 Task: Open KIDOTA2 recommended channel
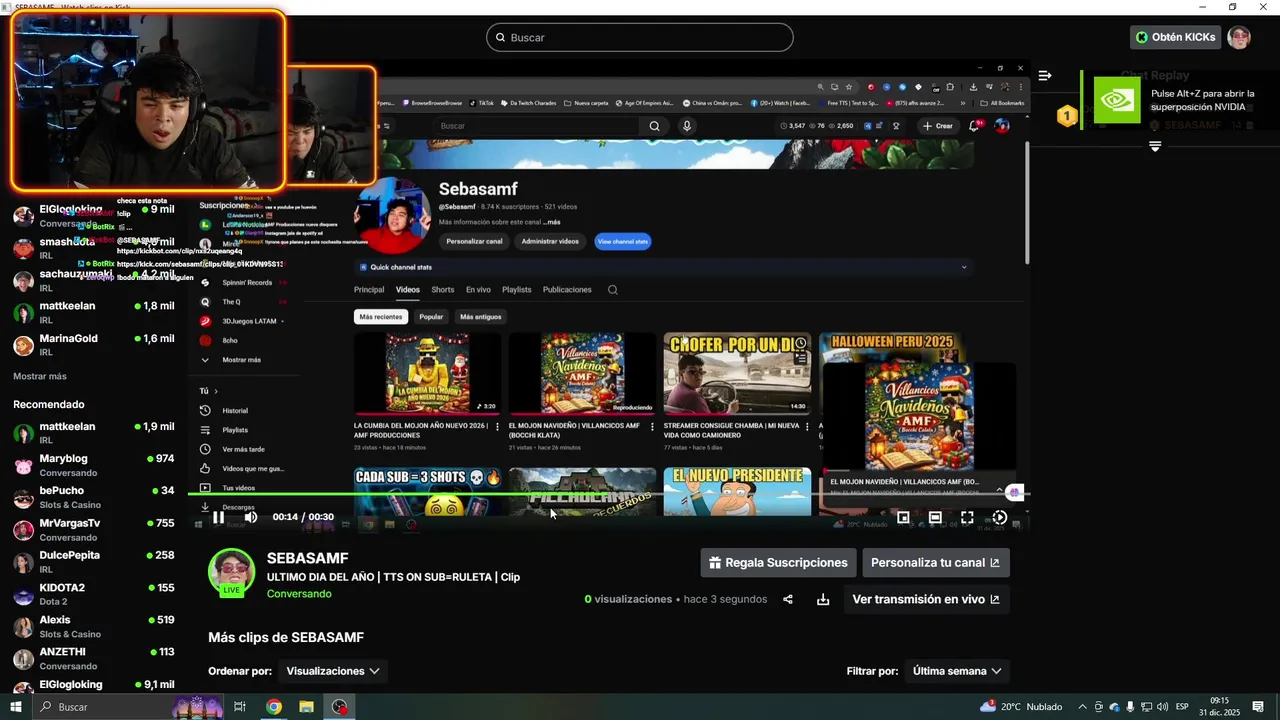pyautogui.click(x=94, y=594)
